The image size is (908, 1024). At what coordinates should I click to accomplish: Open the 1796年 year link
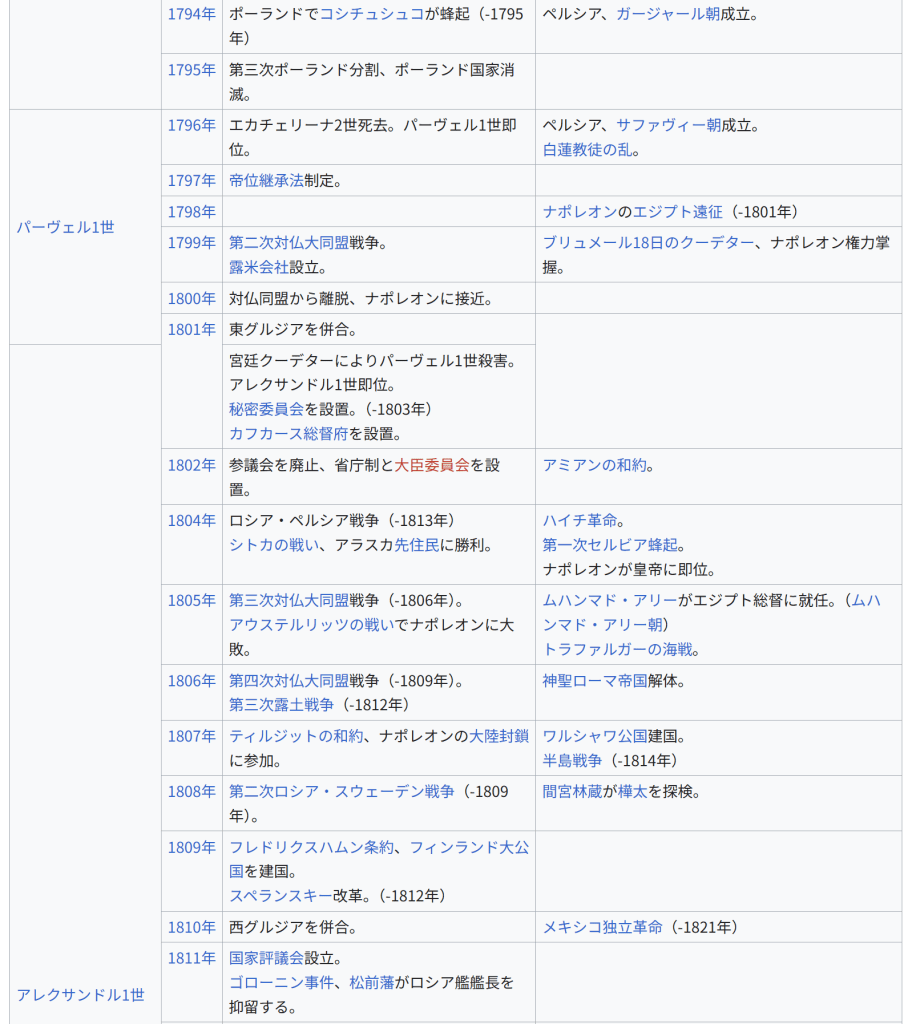pyautogui.click(x=191, y=125)
